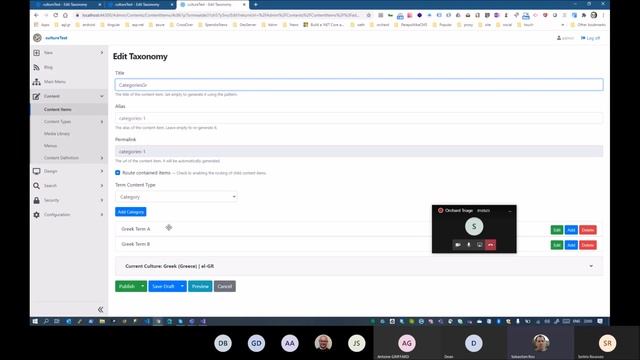
Task: Click Edit for Greek Term A
Action: click(x=557, y=230)
